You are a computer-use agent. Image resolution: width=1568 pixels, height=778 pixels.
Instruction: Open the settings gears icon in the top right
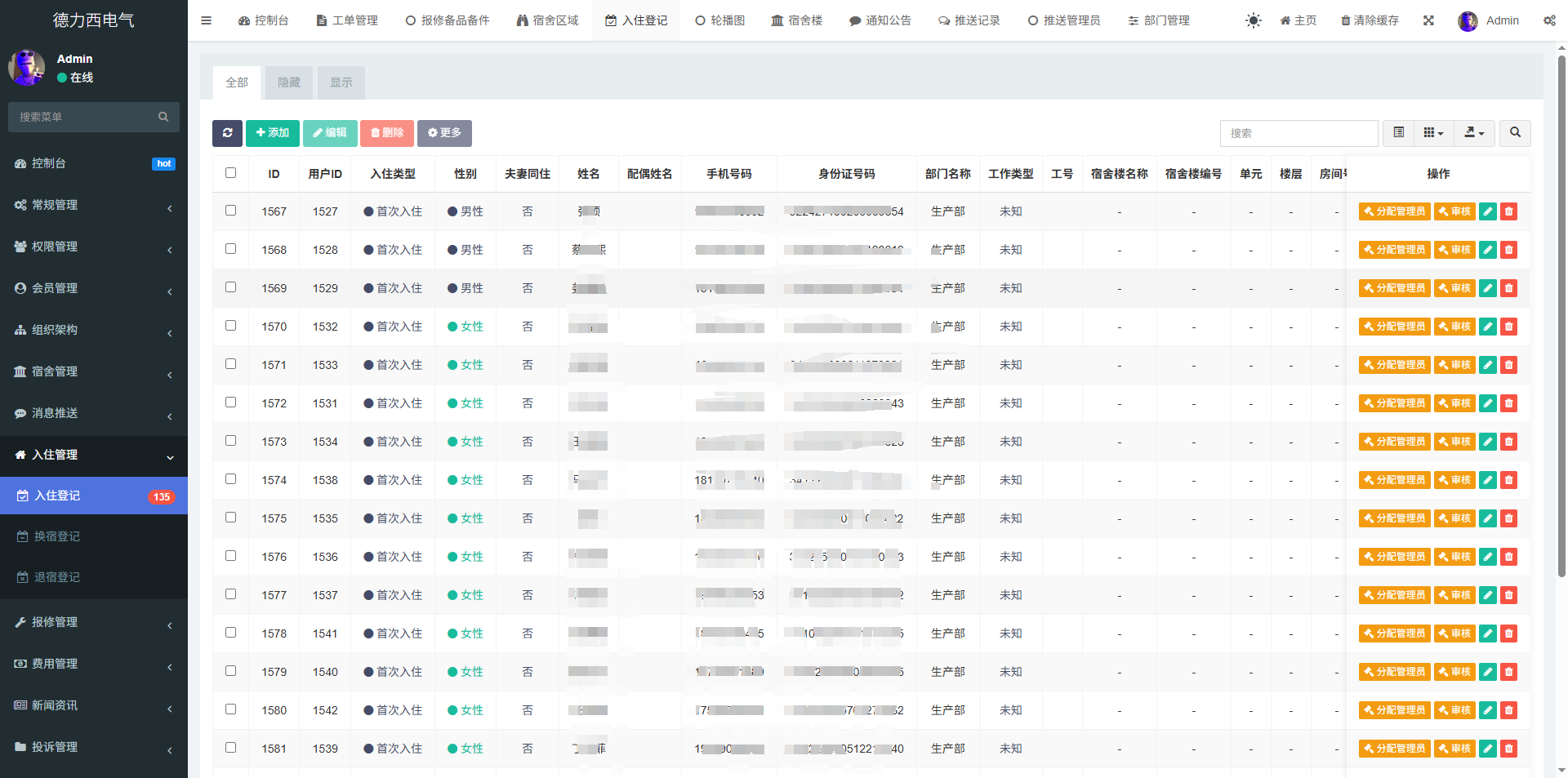[1549, 20]
